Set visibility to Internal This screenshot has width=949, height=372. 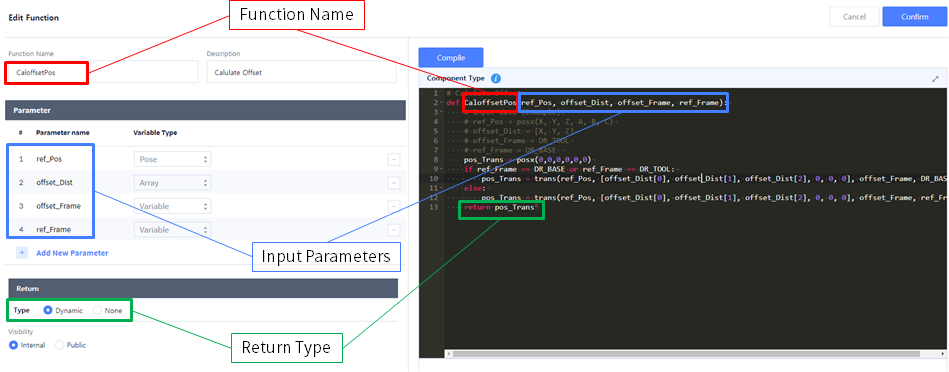coord(13,345)
